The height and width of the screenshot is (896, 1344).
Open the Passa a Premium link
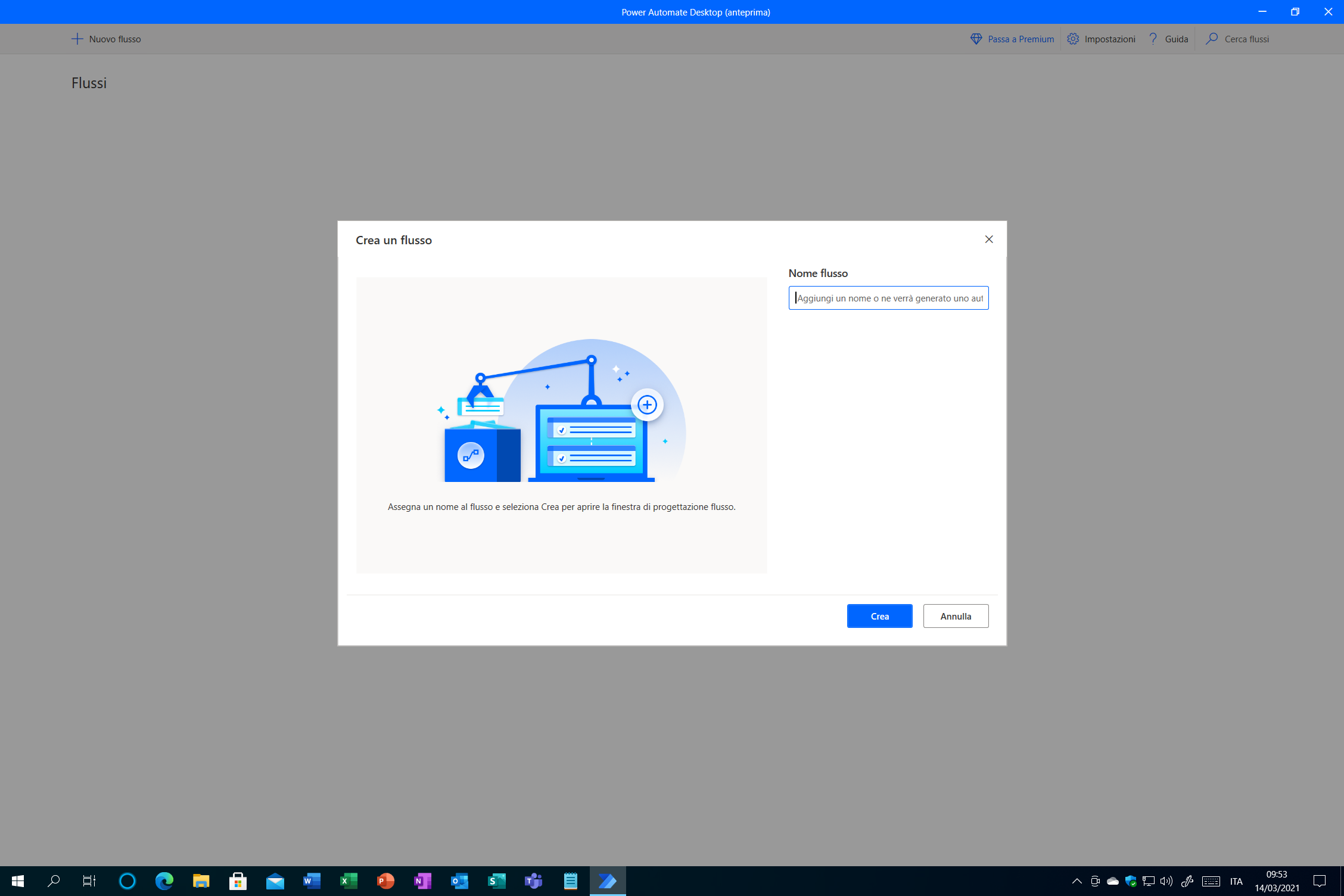1012,39
